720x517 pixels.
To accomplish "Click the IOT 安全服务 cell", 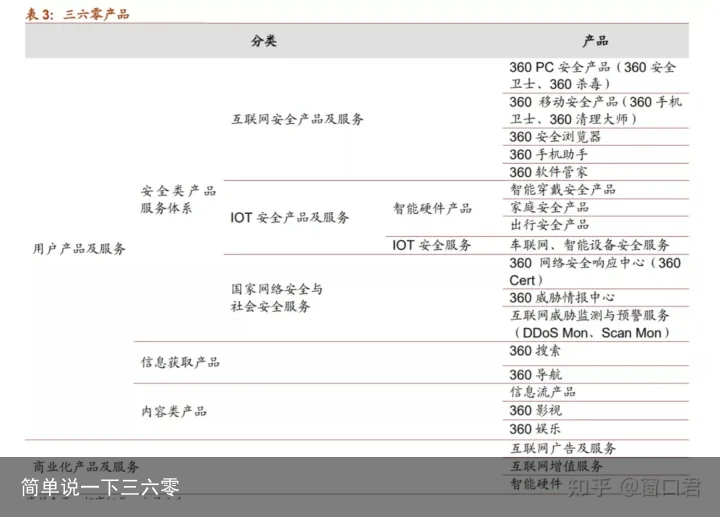I will [432, 245].
